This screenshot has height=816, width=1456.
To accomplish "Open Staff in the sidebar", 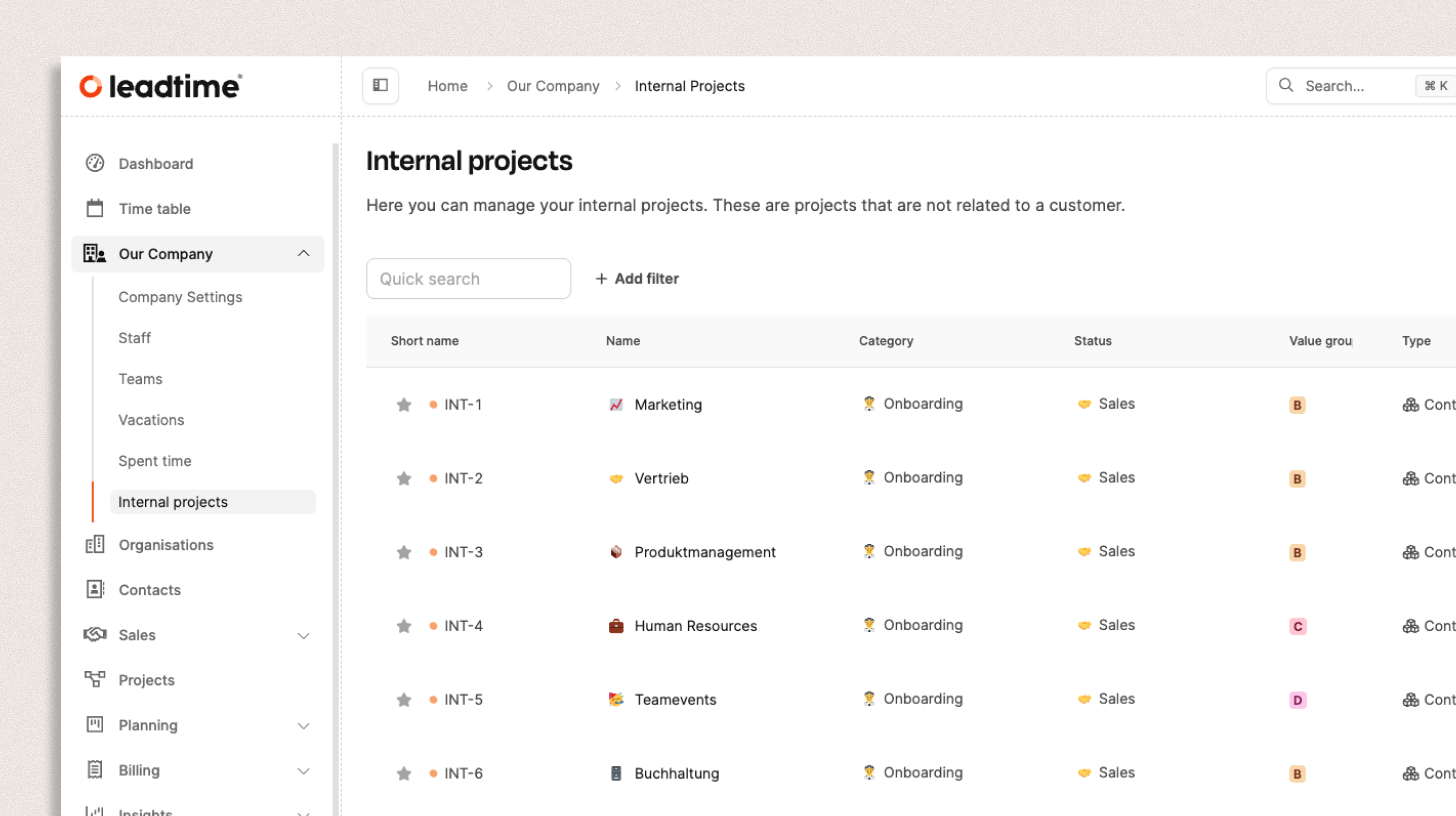I will pos(135,338).
